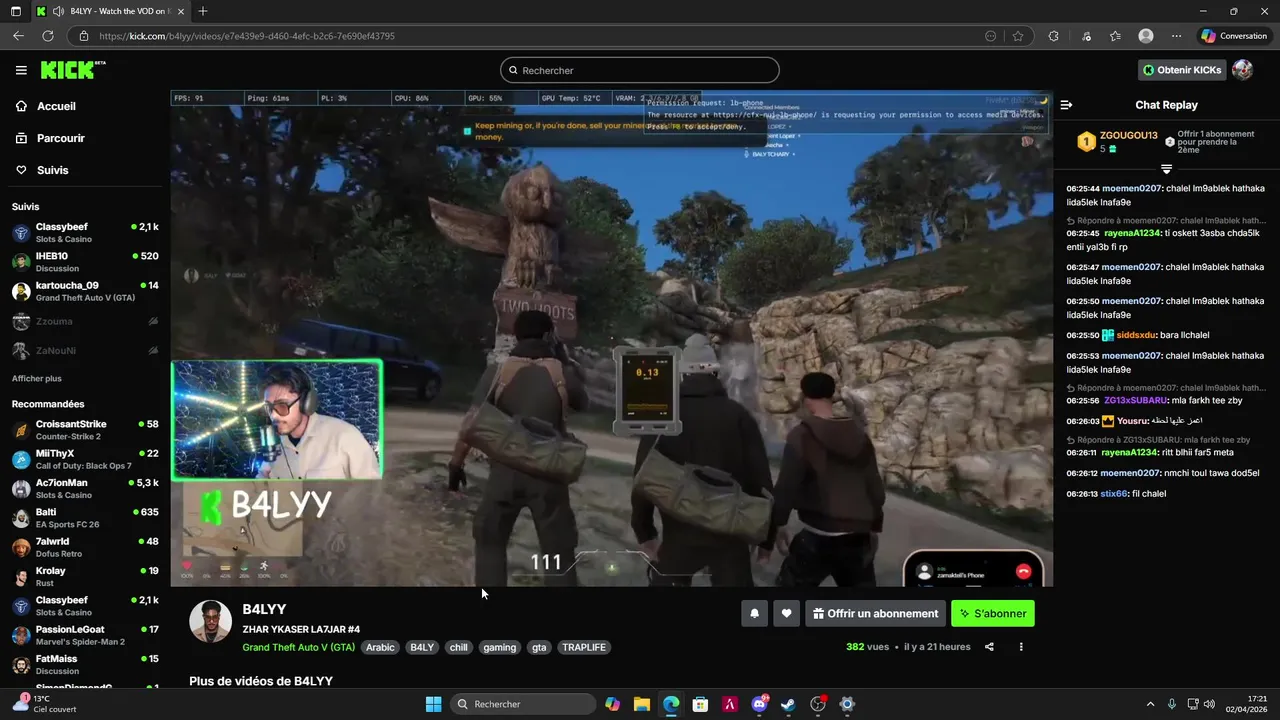
Task: Click Offrir un abonnement button
Action: (875, 613)
